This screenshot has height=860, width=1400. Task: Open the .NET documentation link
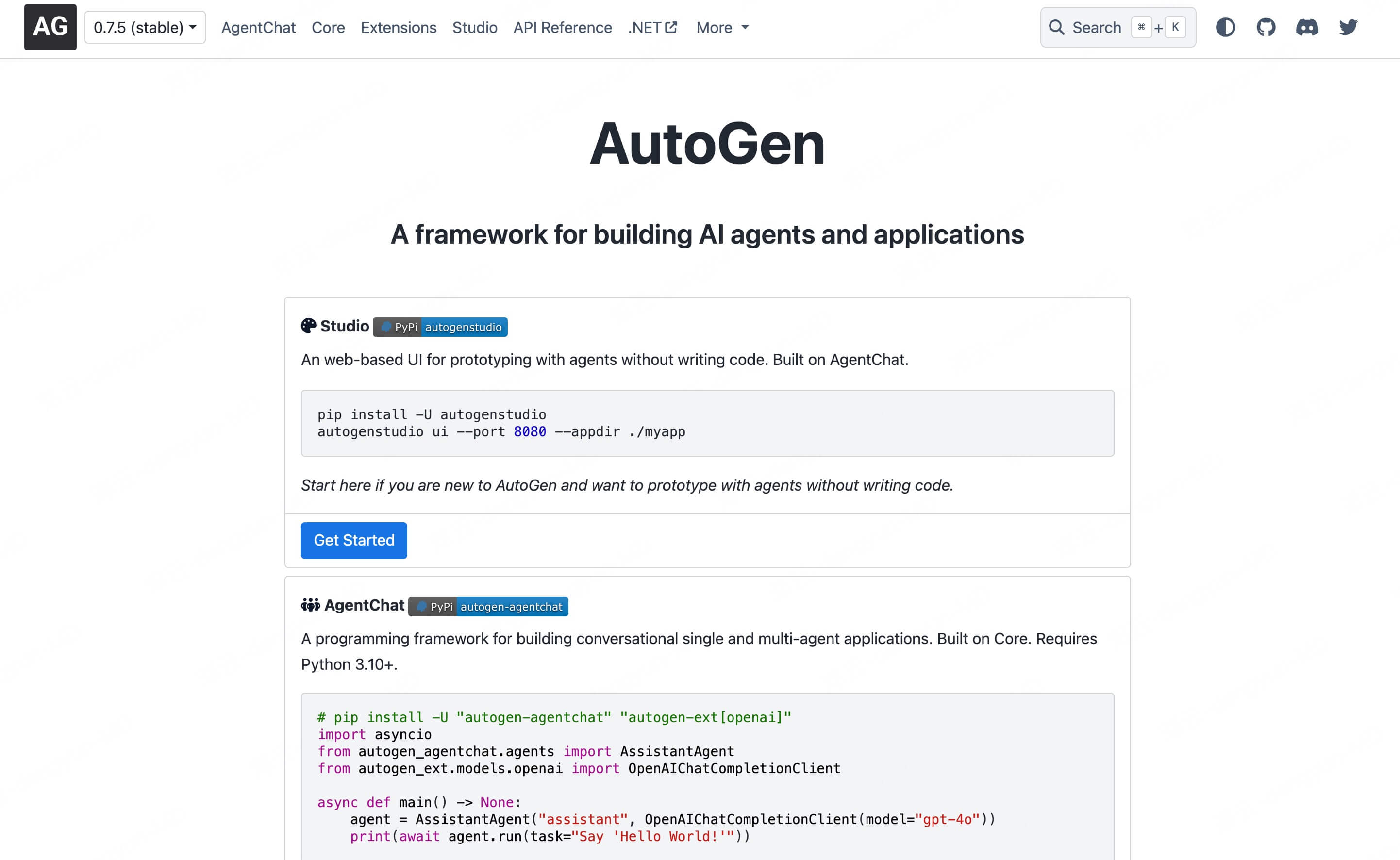point(652,27)
